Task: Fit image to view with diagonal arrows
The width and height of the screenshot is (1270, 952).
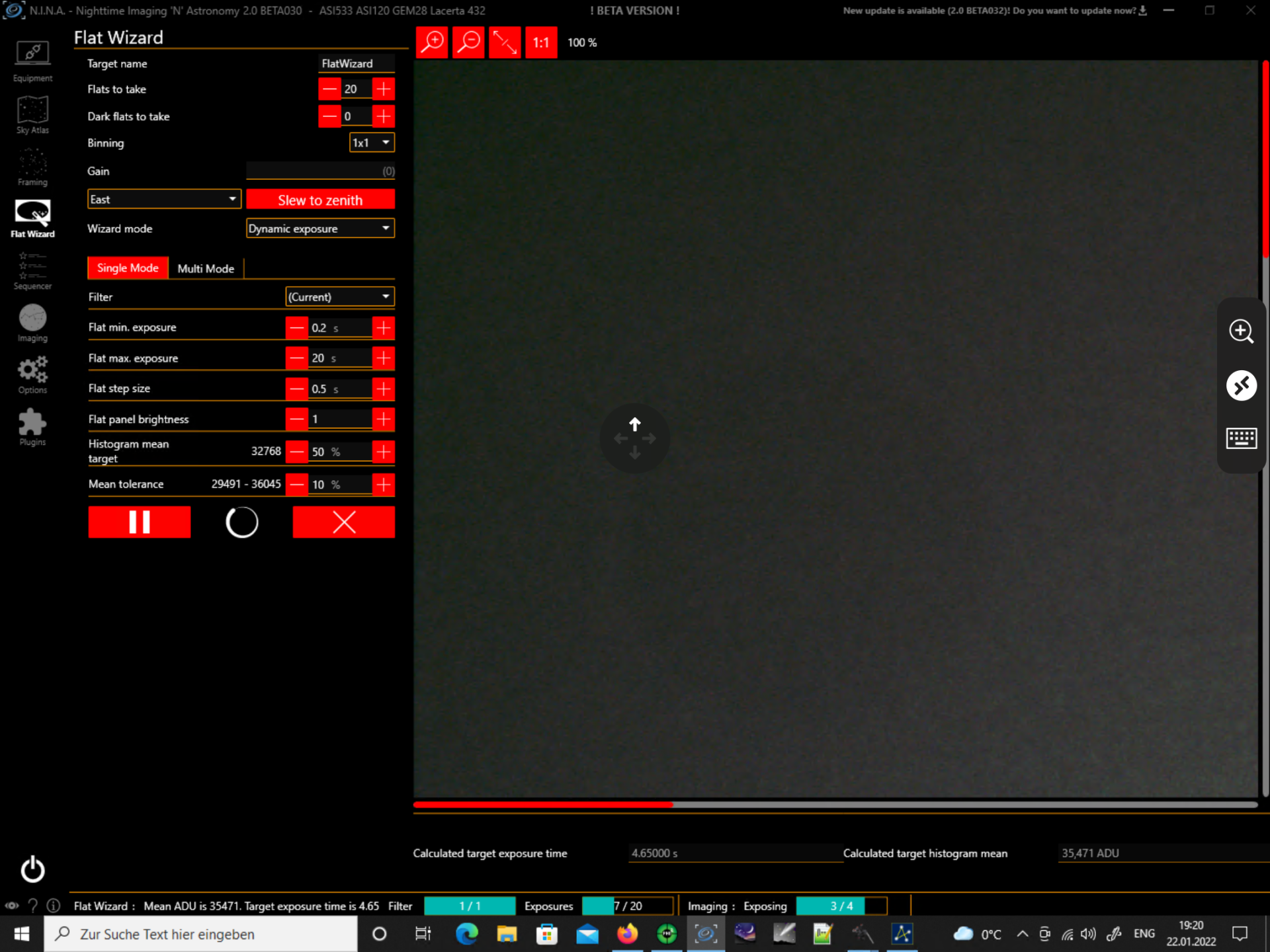Action: [505, 42]
